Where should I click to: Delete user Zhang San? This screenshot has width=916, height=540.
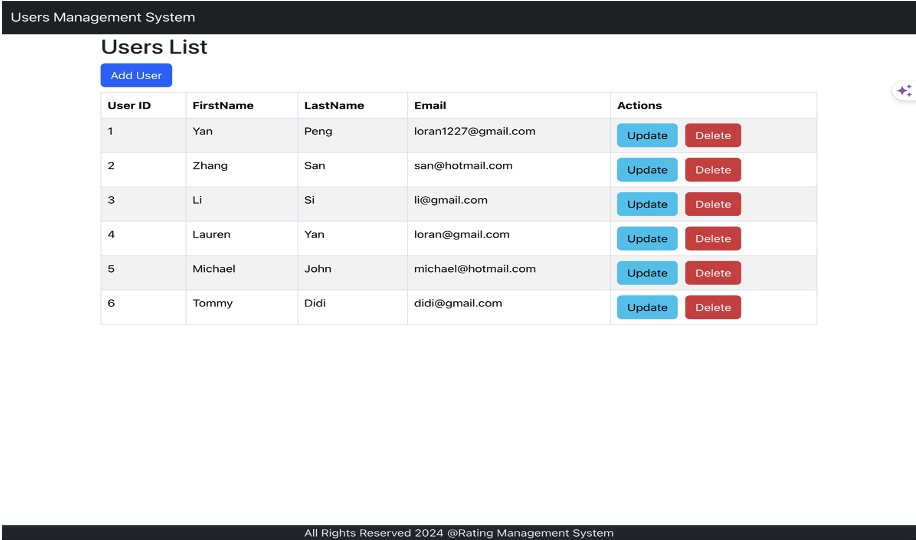(713, 170)
